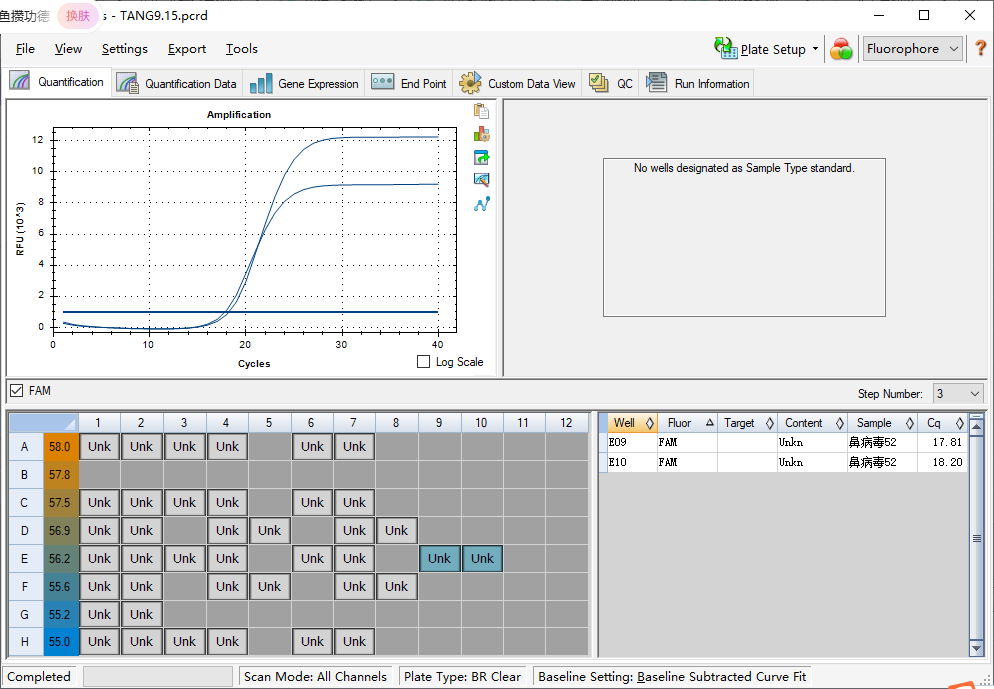Viewport: 994px width, 689px height.
Task: Open the Step Number dropdown
Action: pyautogui.click(x=958, y=394)
